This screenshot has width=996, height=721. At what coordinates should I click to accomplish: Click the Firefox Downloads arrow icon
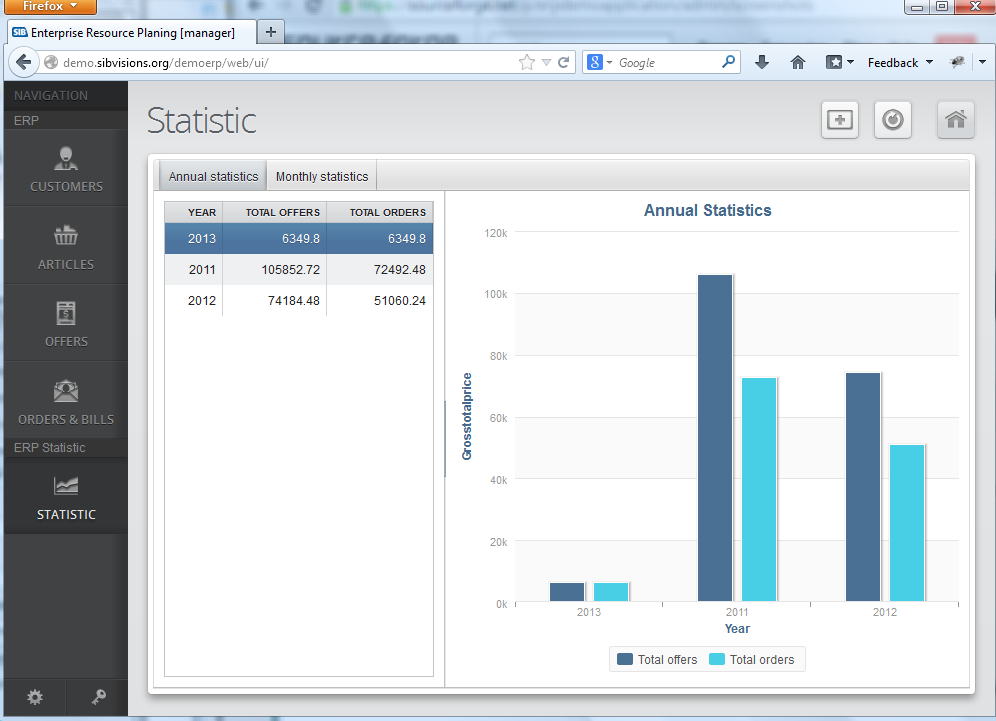pos(761,62)
